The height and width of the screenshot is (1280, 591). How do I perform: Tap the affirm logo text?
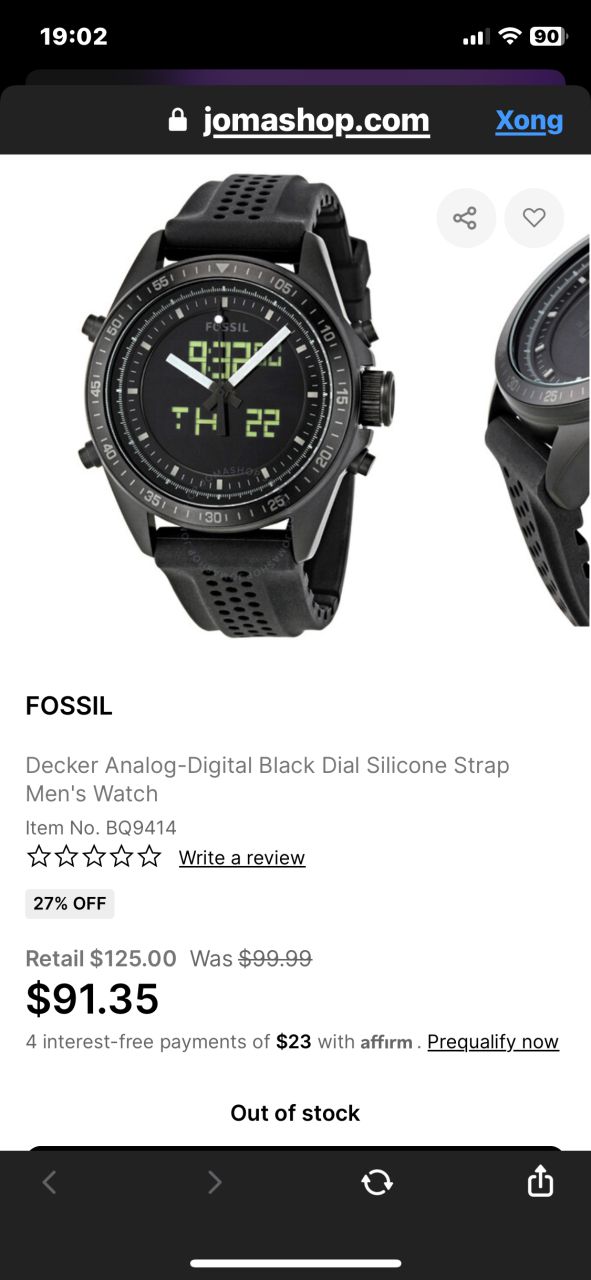[386, 1042]
